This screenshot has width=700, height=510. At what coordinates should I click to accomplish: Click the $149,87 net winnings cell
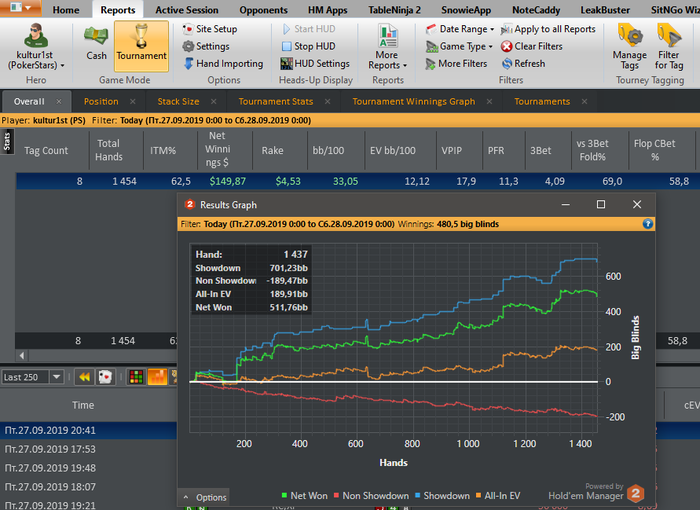[x=228, y=181]
